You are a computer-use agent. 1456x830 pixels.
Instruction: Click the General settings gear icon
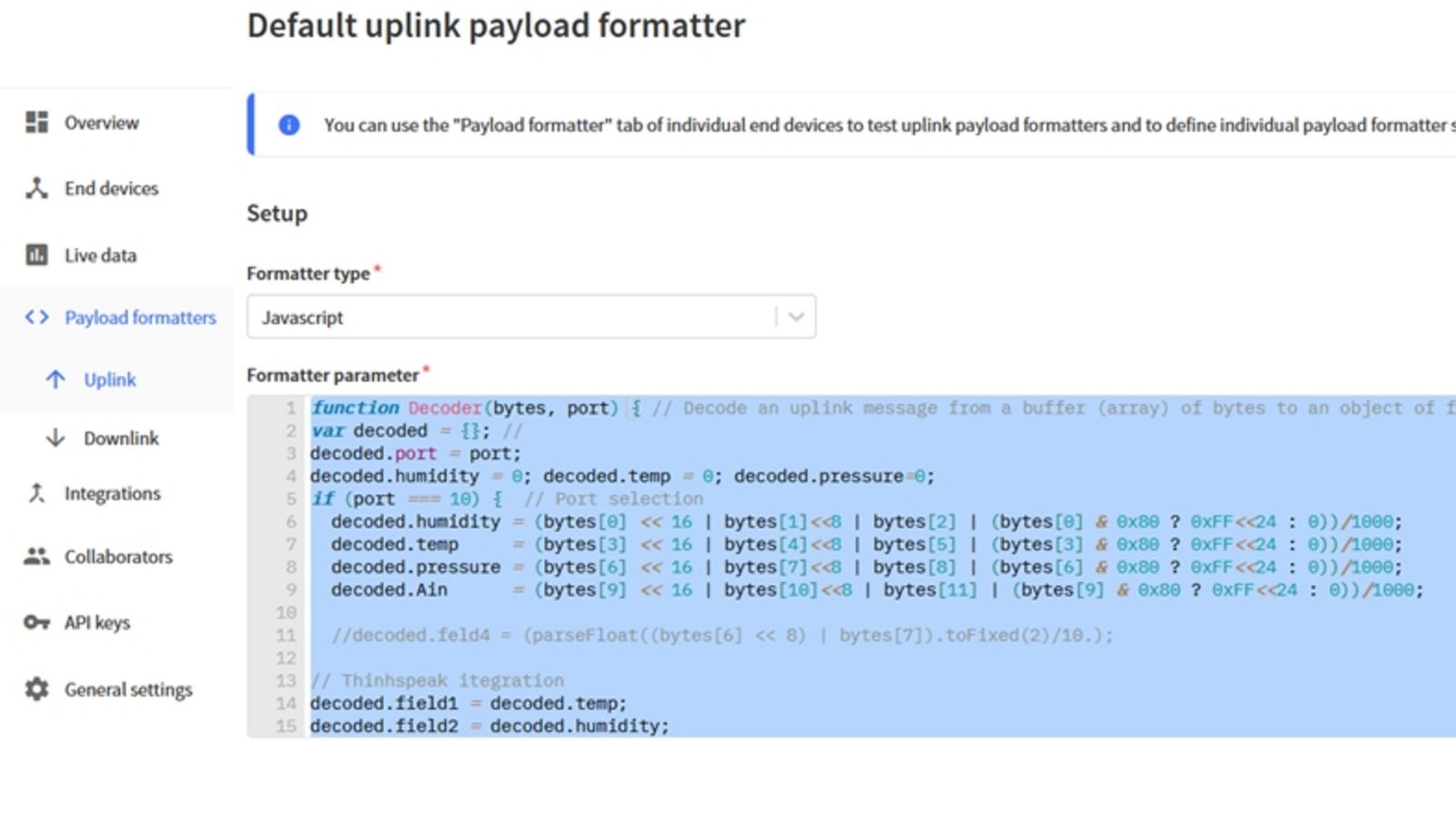click(x=36, y=689)
